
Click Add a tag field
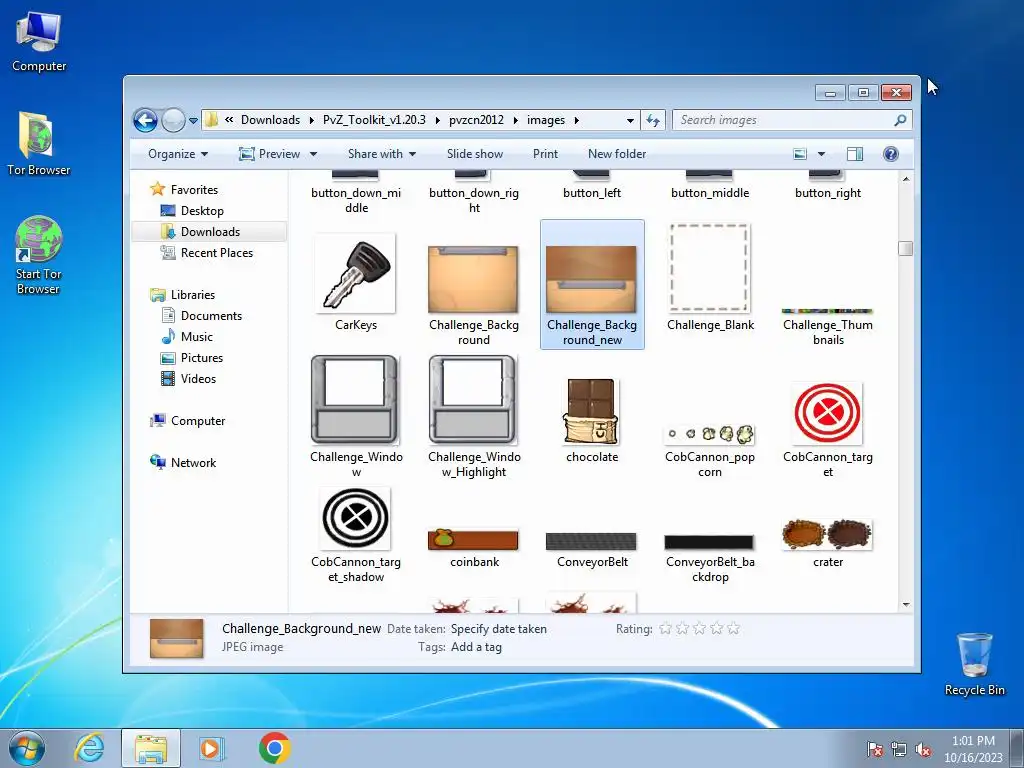(476, 648)
